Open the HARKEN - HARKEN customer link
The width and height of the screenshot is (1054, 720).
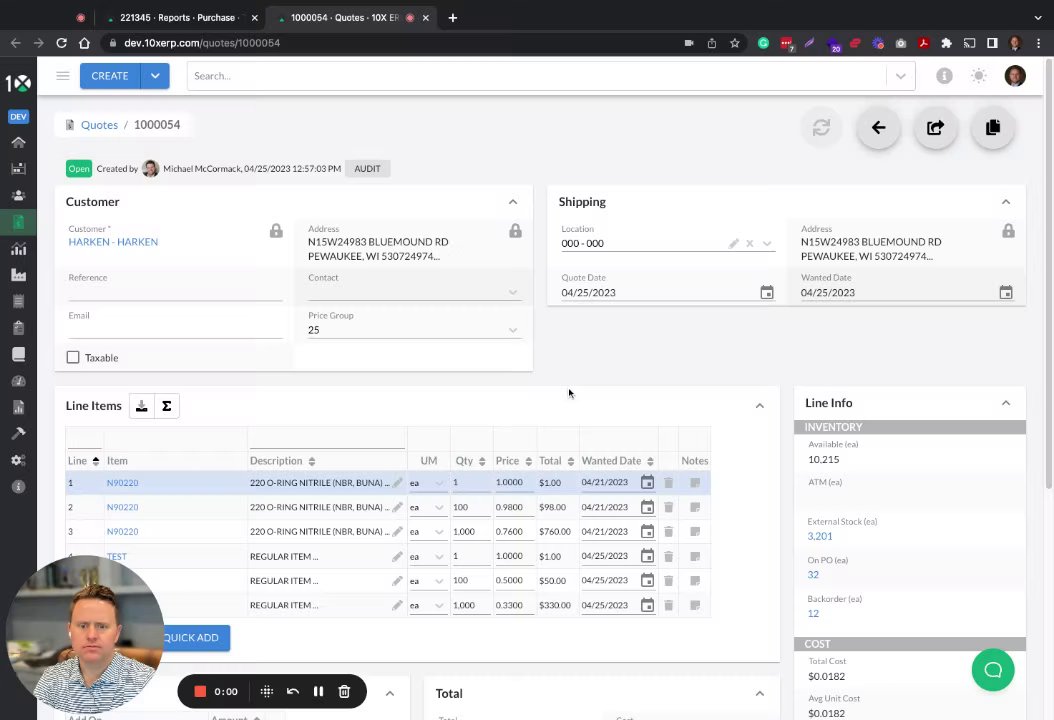click(113, 242)
